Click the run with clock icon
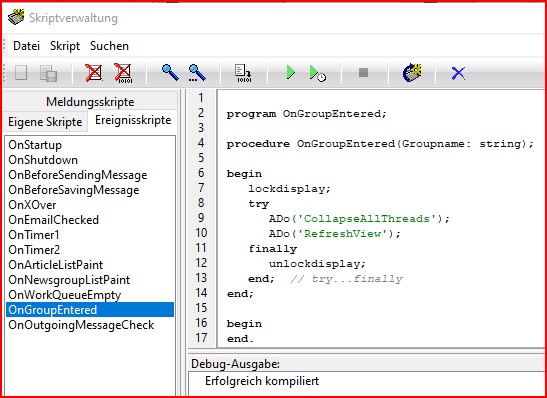 (317, 73)
